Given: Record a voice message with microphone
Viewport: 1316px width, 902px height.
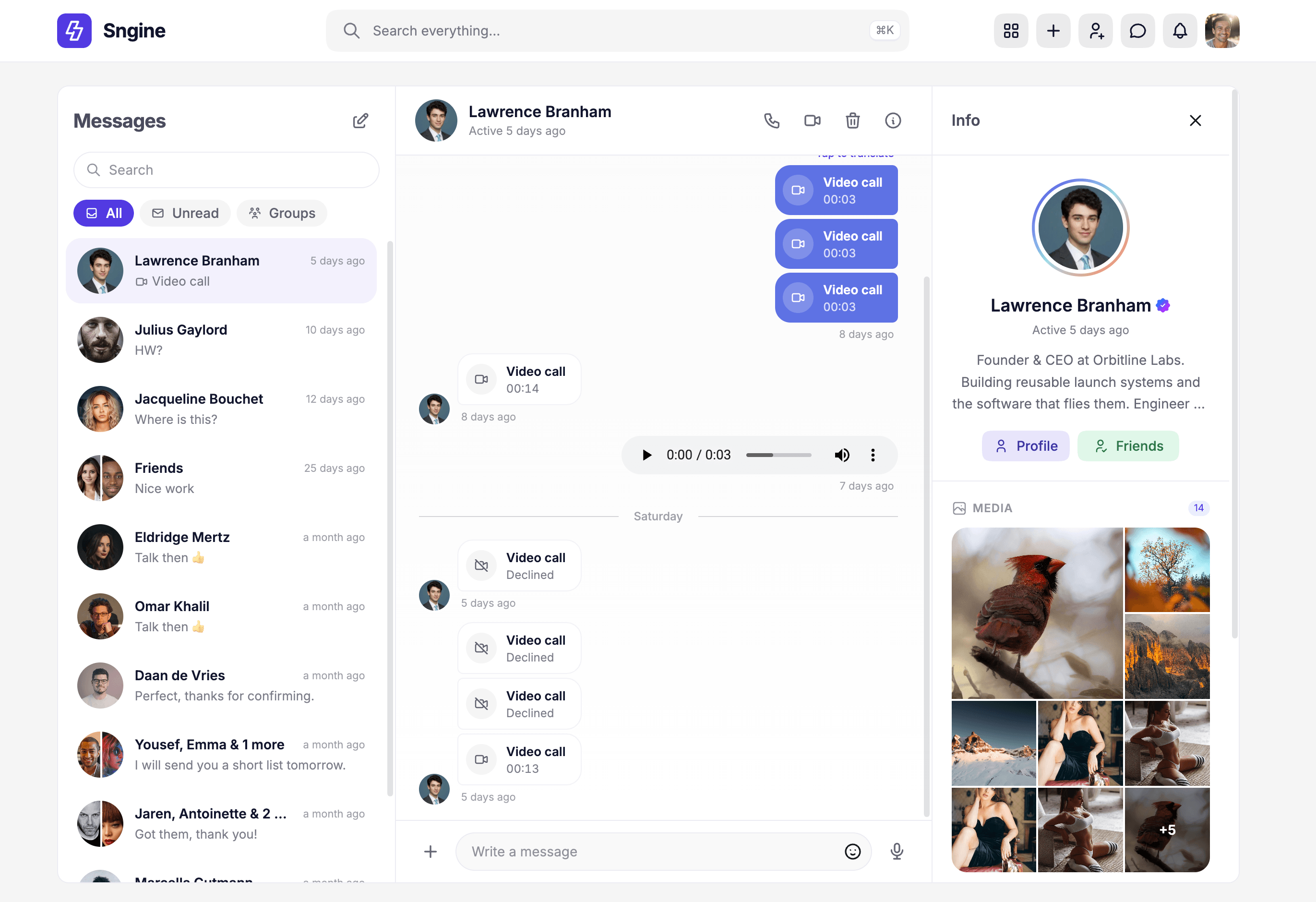Looking at the screenshot, I should (897, 852).
